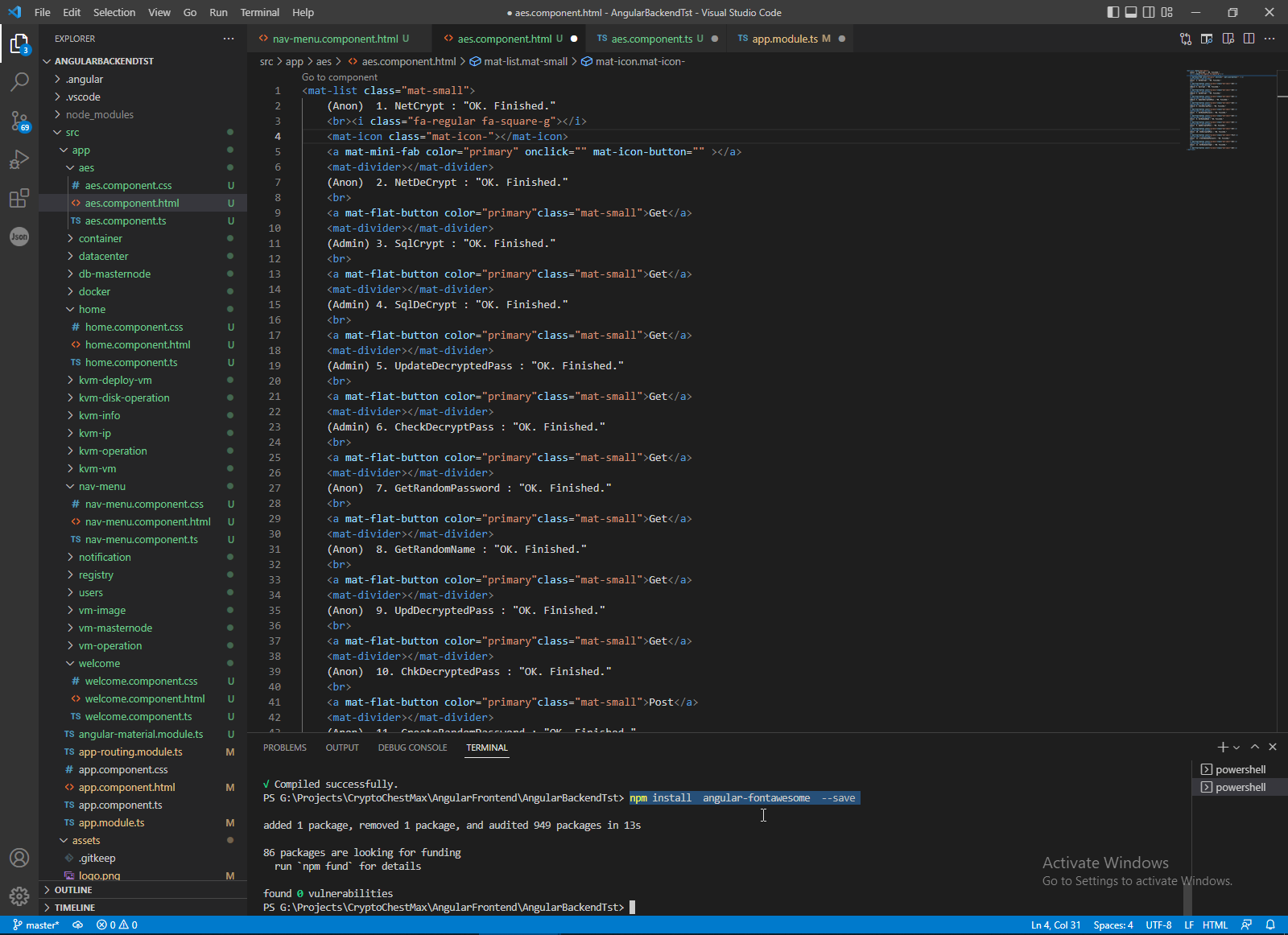
Task: Open the Json extension activity icon
Action: (x=19, y=237)
